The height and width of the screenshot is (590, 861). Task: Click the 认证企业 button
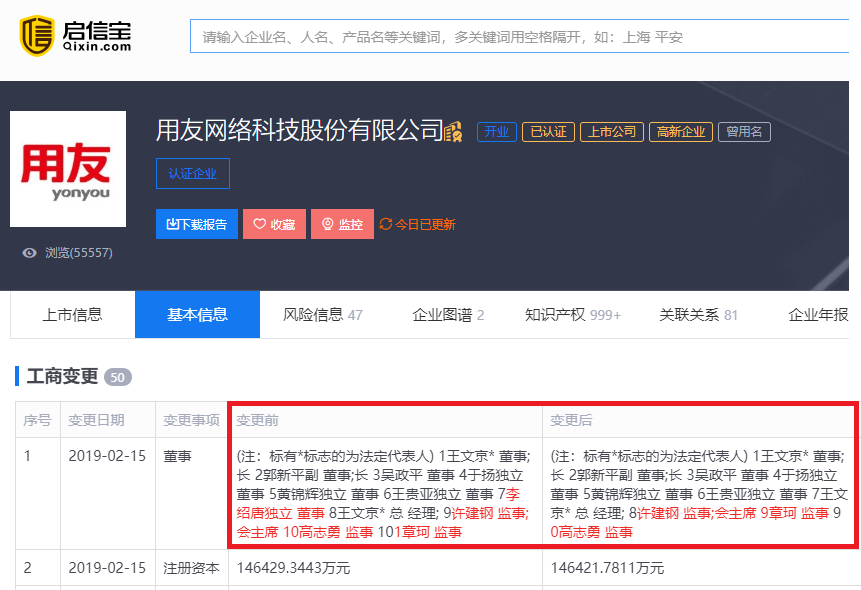(191, 173)
